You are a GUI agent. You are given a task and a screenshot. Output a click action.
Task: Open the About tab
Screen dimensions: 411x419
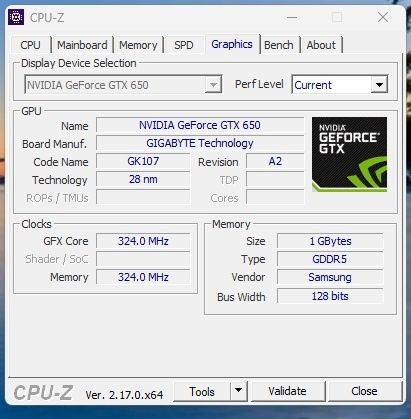(x=321, y=45)
